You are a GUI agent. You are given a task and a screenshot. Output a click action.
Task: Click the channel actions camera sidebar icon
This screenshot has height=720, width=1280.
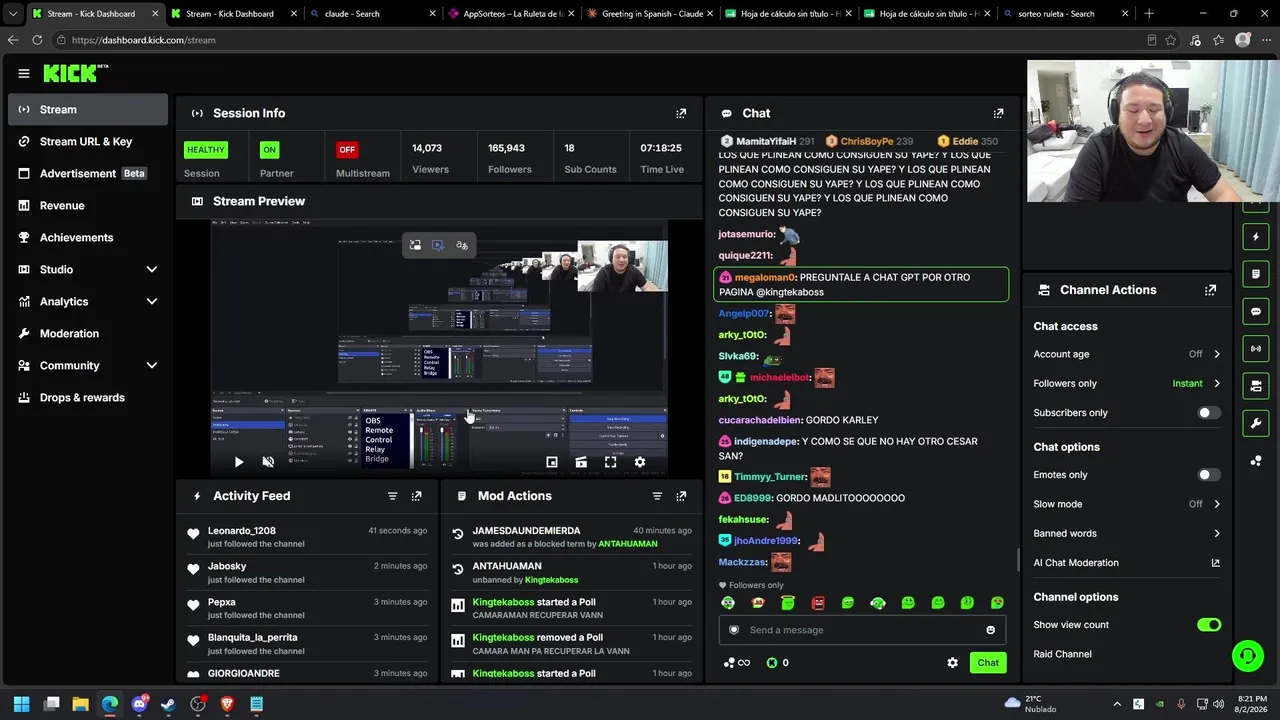[1256, 385]
